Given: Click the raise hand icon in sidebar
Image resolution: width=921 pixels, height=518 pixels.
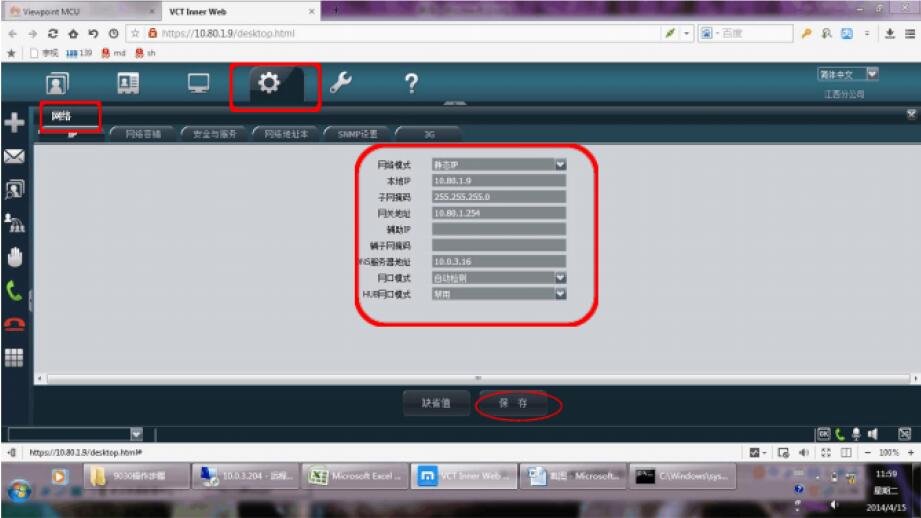Looking at the screenshot, I should point(15,255).
